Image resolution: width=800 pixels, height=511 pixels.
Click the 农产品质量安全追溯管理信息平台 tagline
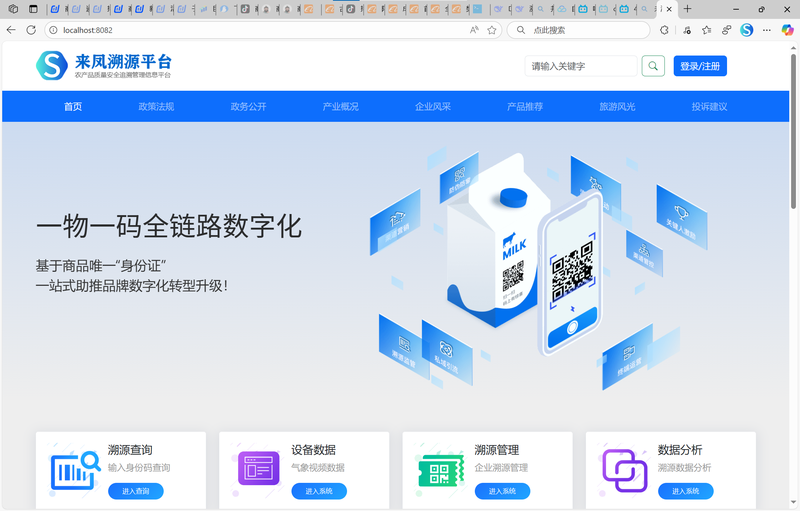[123, 75]
